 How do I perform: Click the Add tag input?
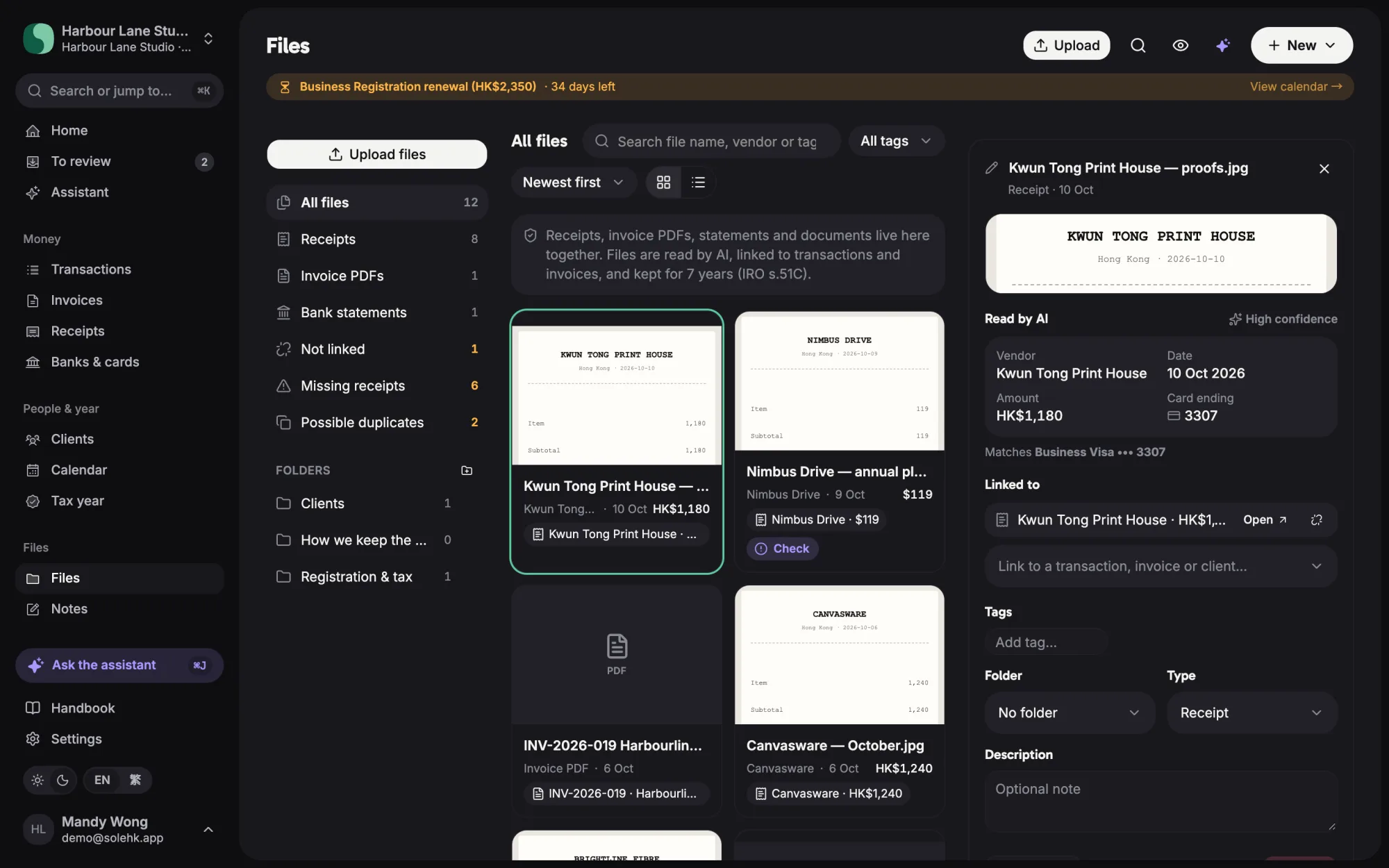pos(1045,642)
